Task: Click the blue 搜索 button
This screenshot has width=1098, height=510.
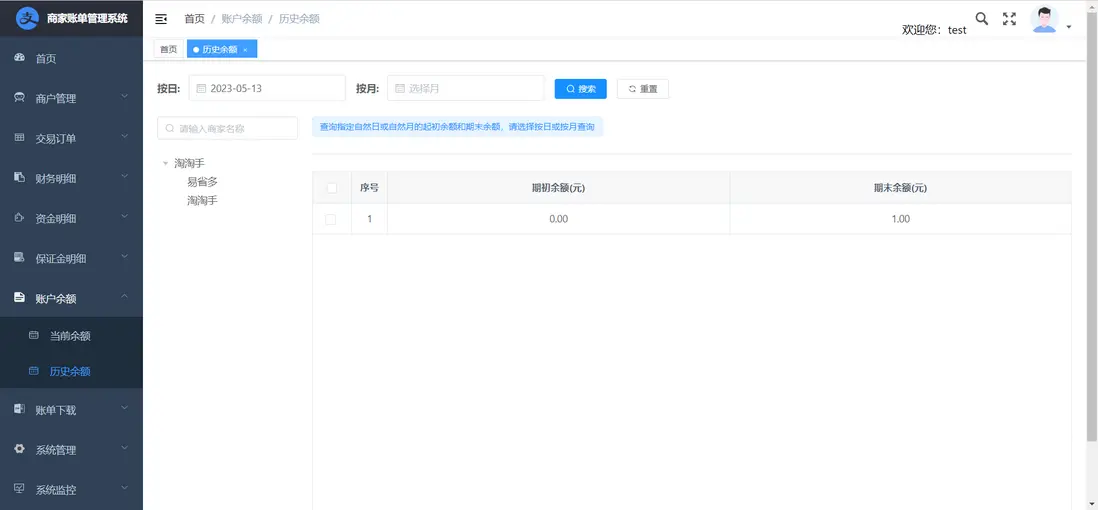Action: click(581, 89)
